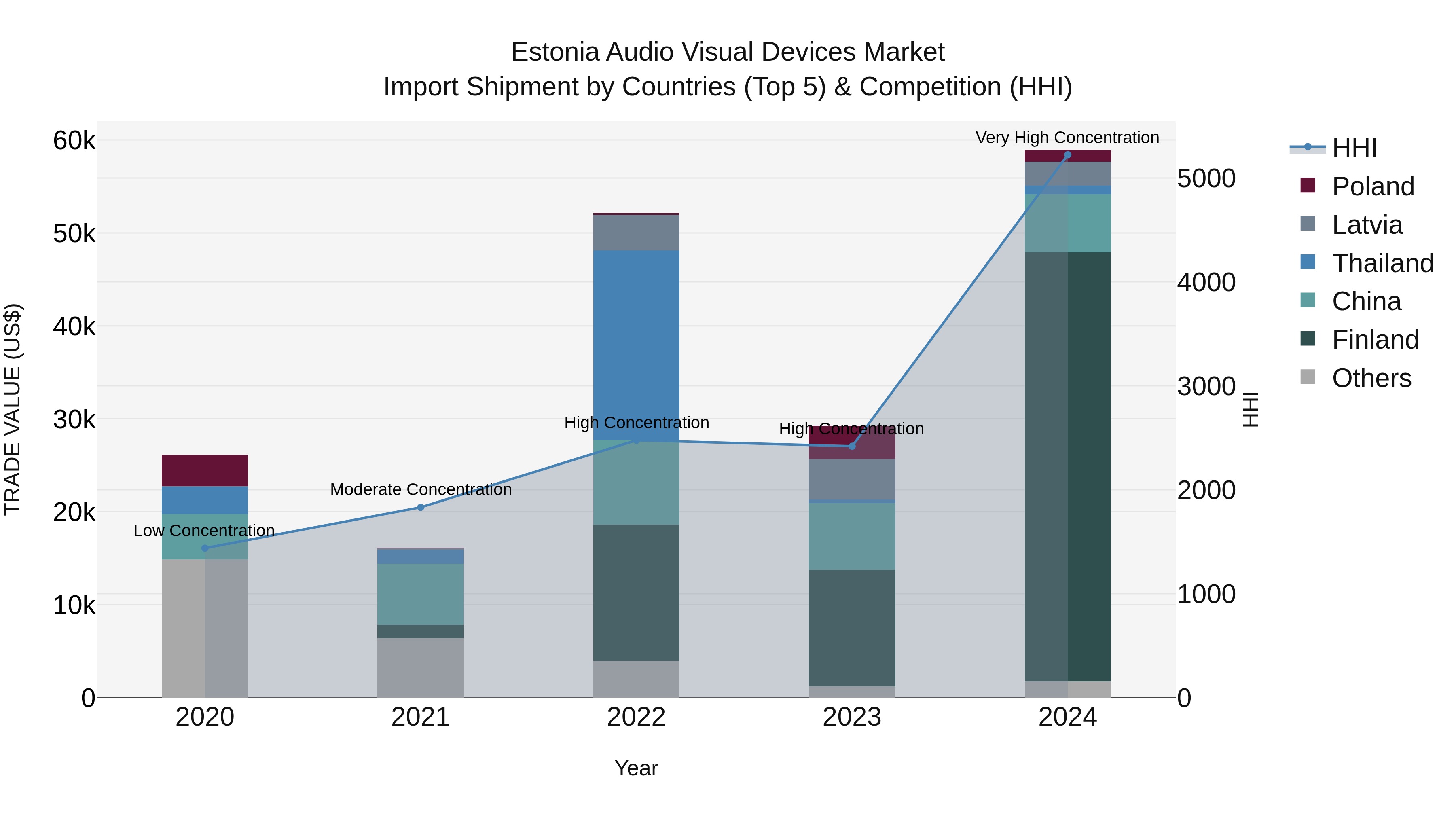Click the 2023 x-axis label
Screen dimensions: 1456x819
point(852,717)
